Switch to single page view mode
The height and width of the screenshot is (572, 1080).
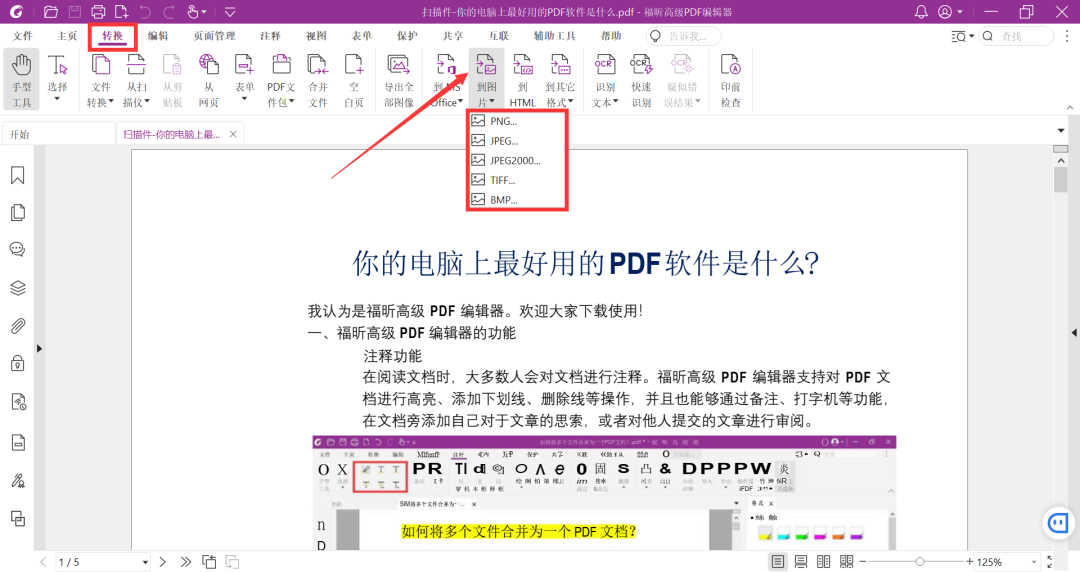point(778,562)
